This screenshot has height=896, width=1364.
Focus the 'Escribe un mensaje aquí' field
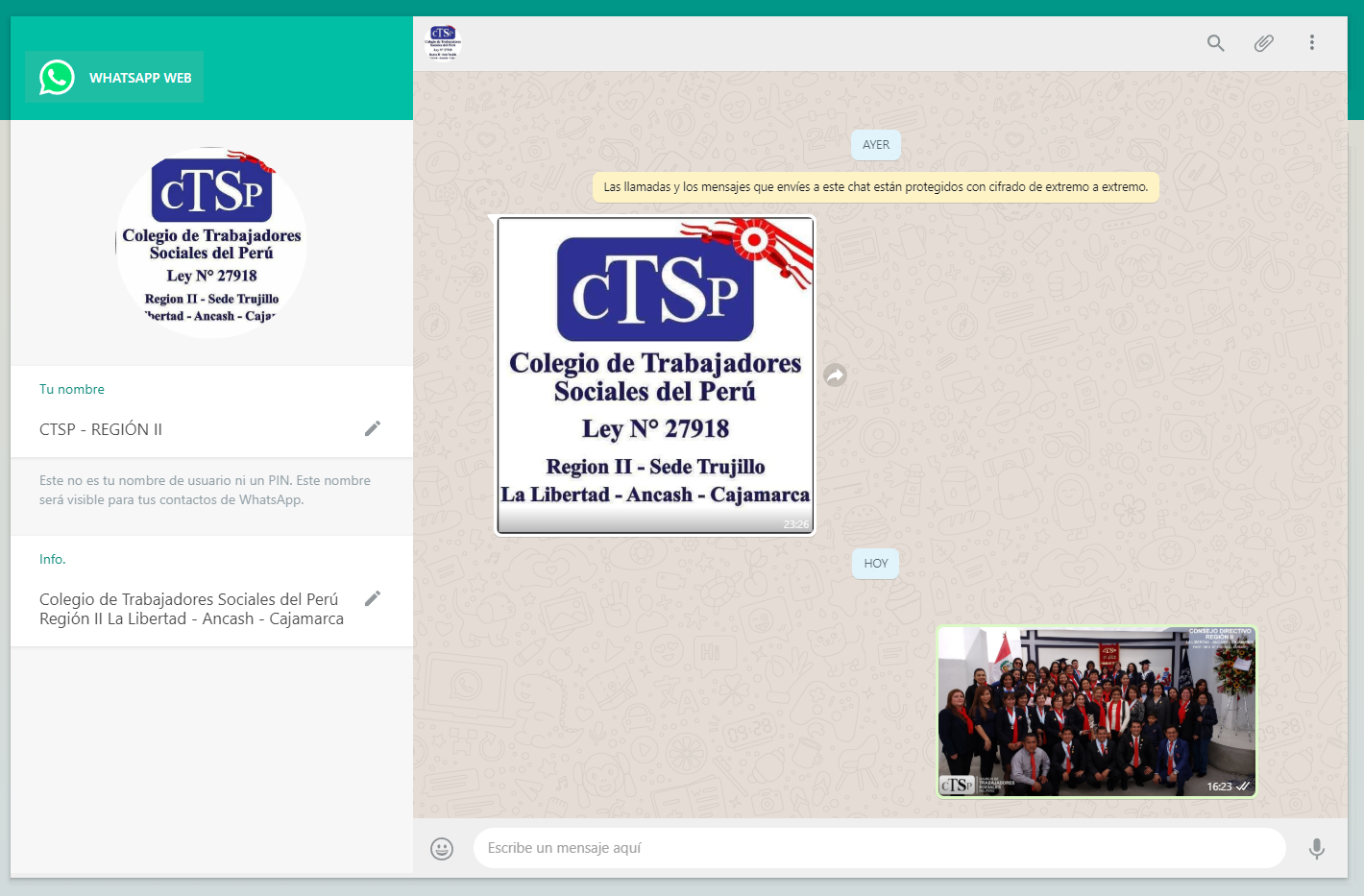coord(880,848)
